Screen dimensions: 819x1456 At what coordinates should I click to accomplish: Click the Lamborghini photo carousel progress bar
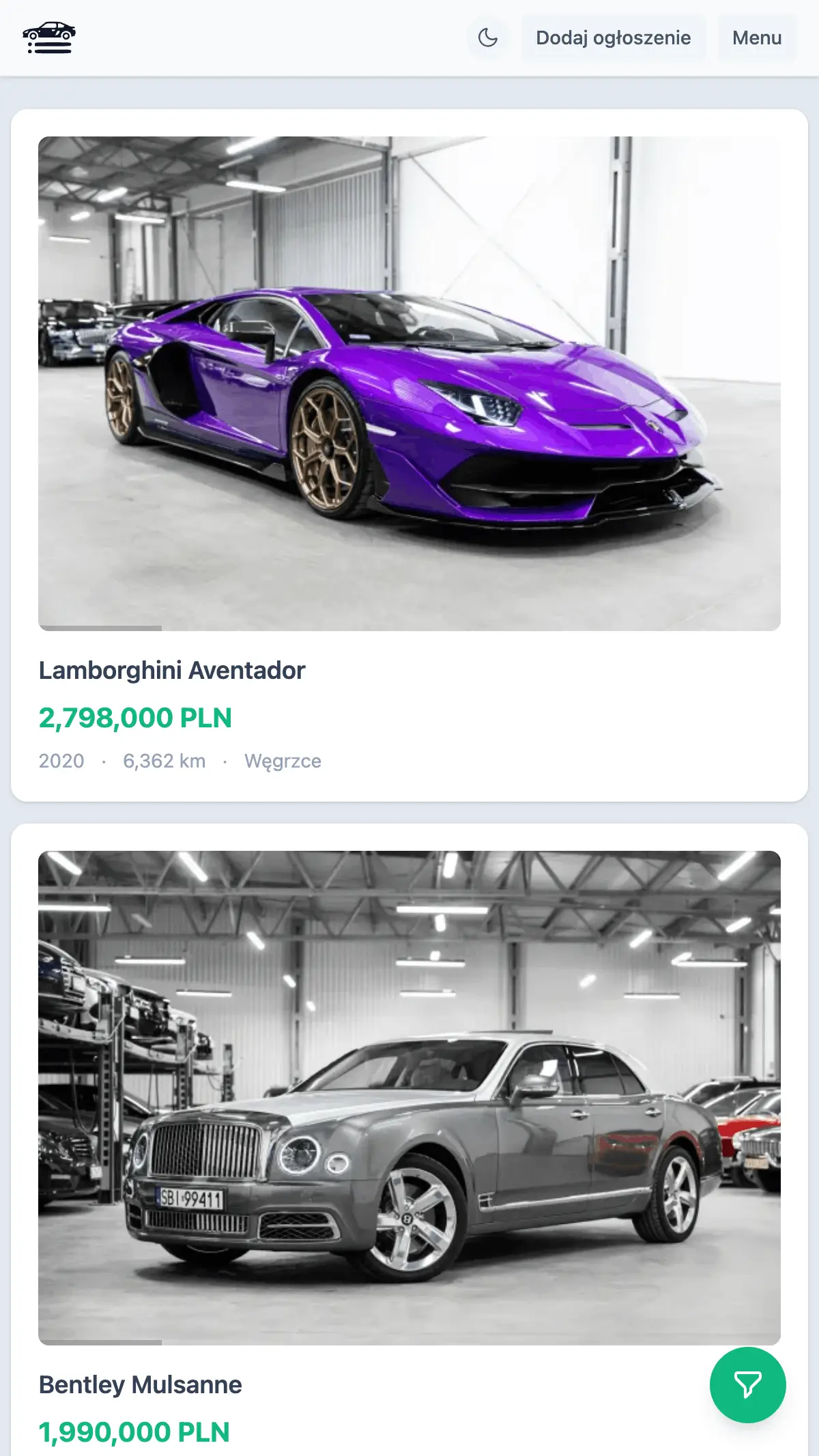100,628
